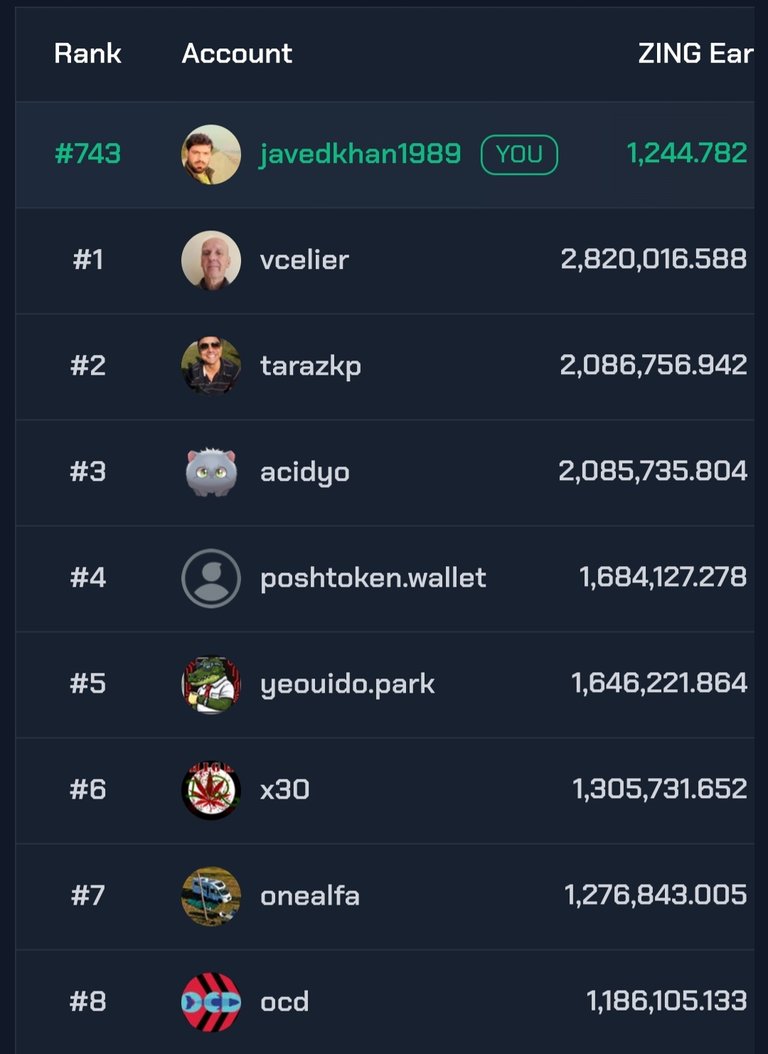
Task: Open onealfa's camper van avatar
Action: tap(211, 896)
